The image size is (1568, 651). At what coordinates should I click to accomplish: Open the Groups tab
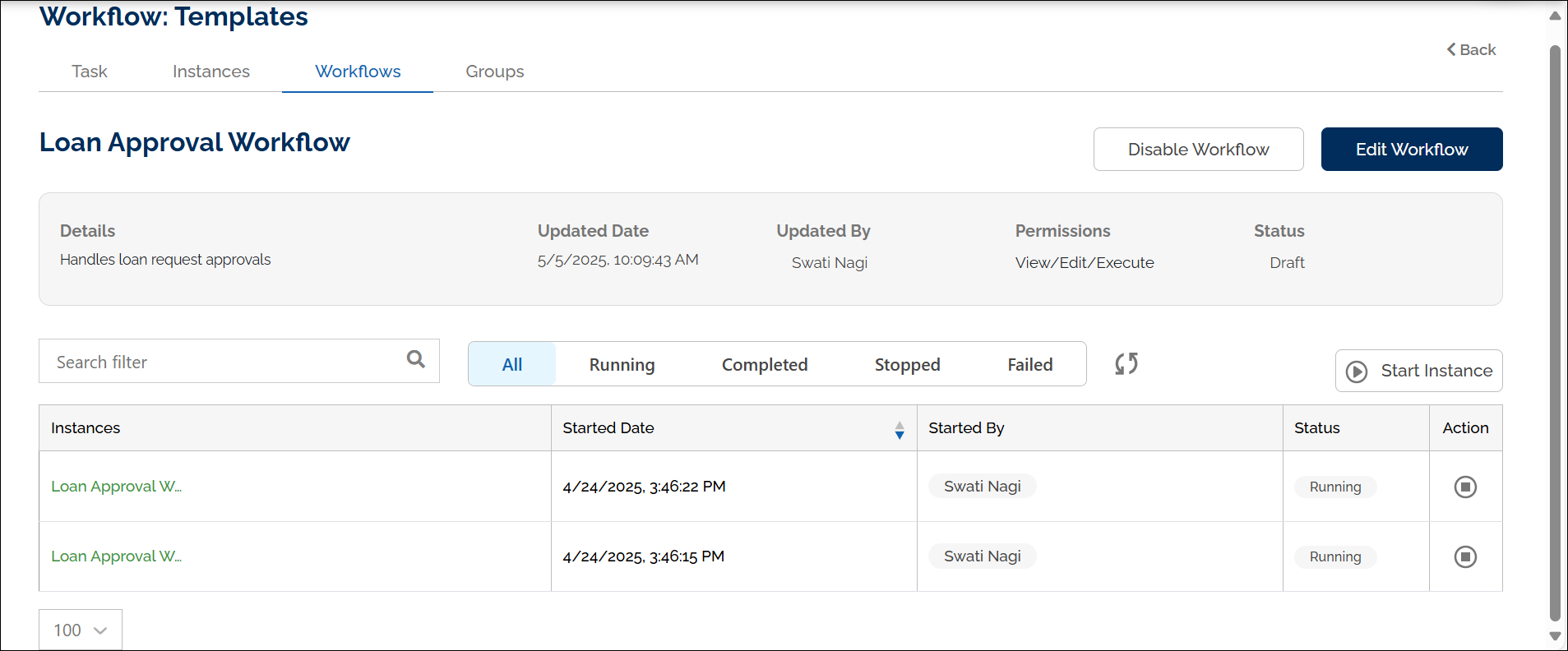pyautogui.click(x=494, y=72)
